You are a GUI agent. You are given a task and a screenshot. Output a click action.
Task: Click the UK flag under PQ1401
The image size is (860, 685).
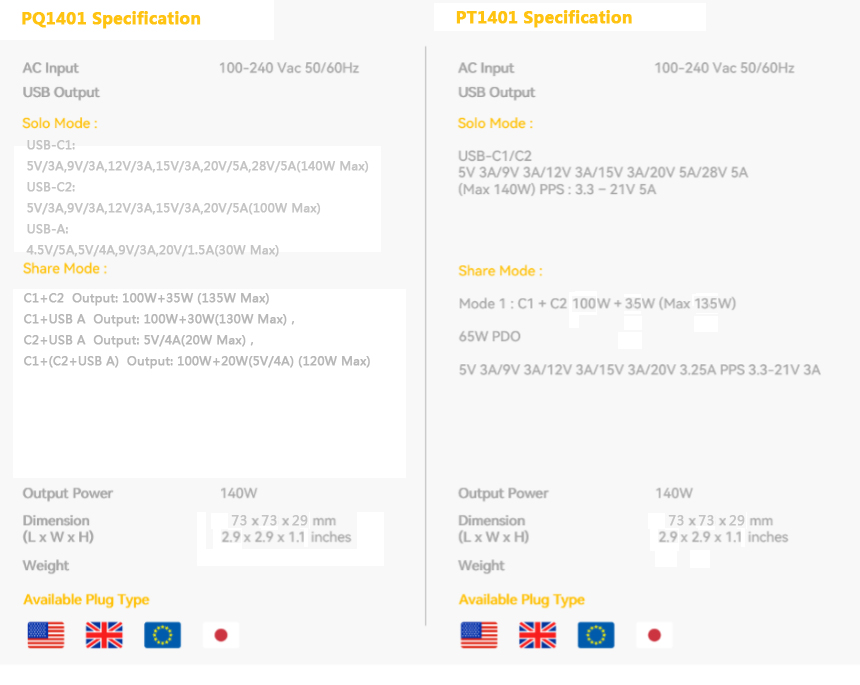104,635
